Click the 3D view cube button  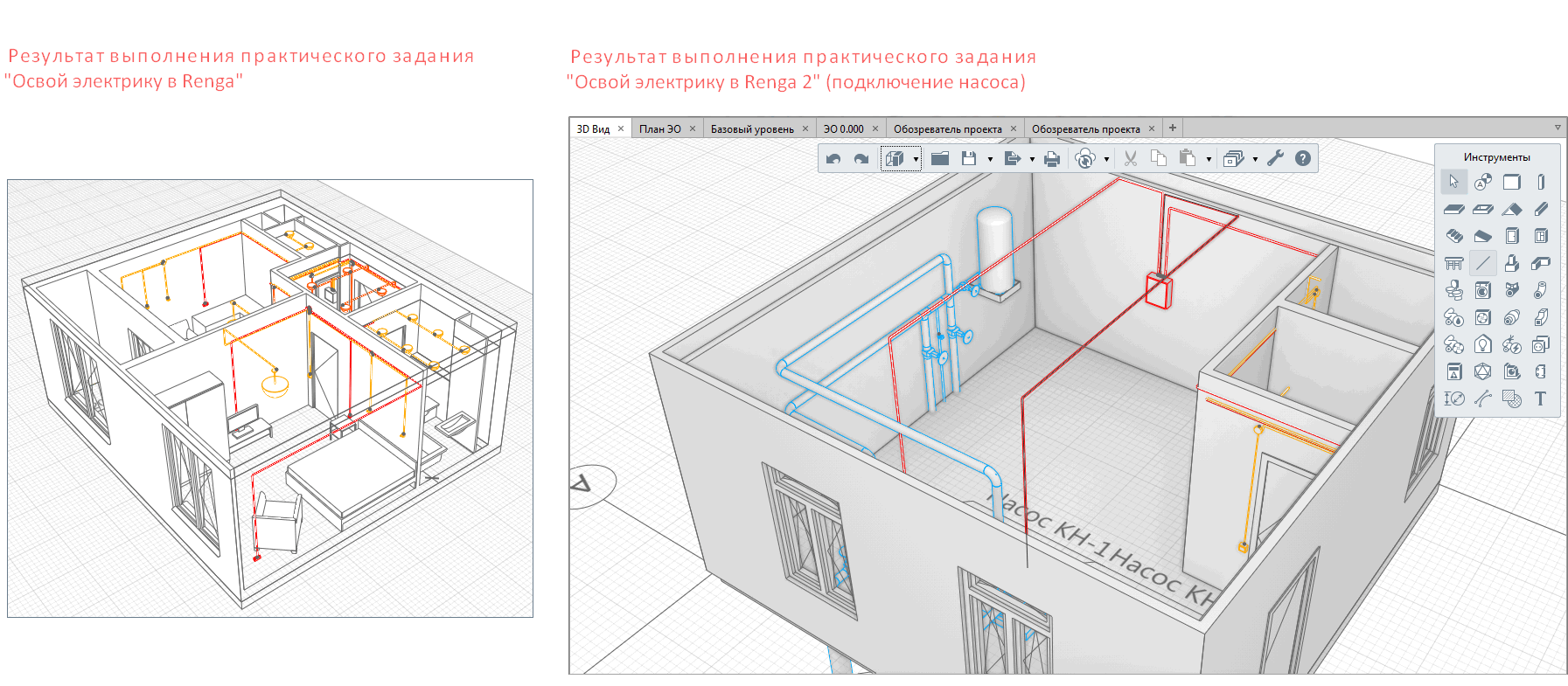pyautogui.click(x=894, y=158)
